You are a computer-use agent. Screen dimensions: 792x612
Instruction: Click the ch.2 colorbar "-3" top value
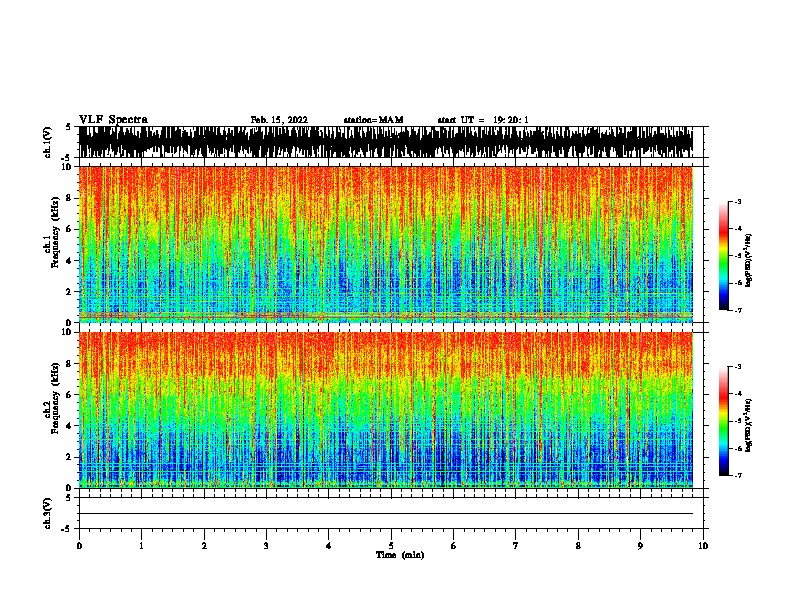(x=738, y=367)
